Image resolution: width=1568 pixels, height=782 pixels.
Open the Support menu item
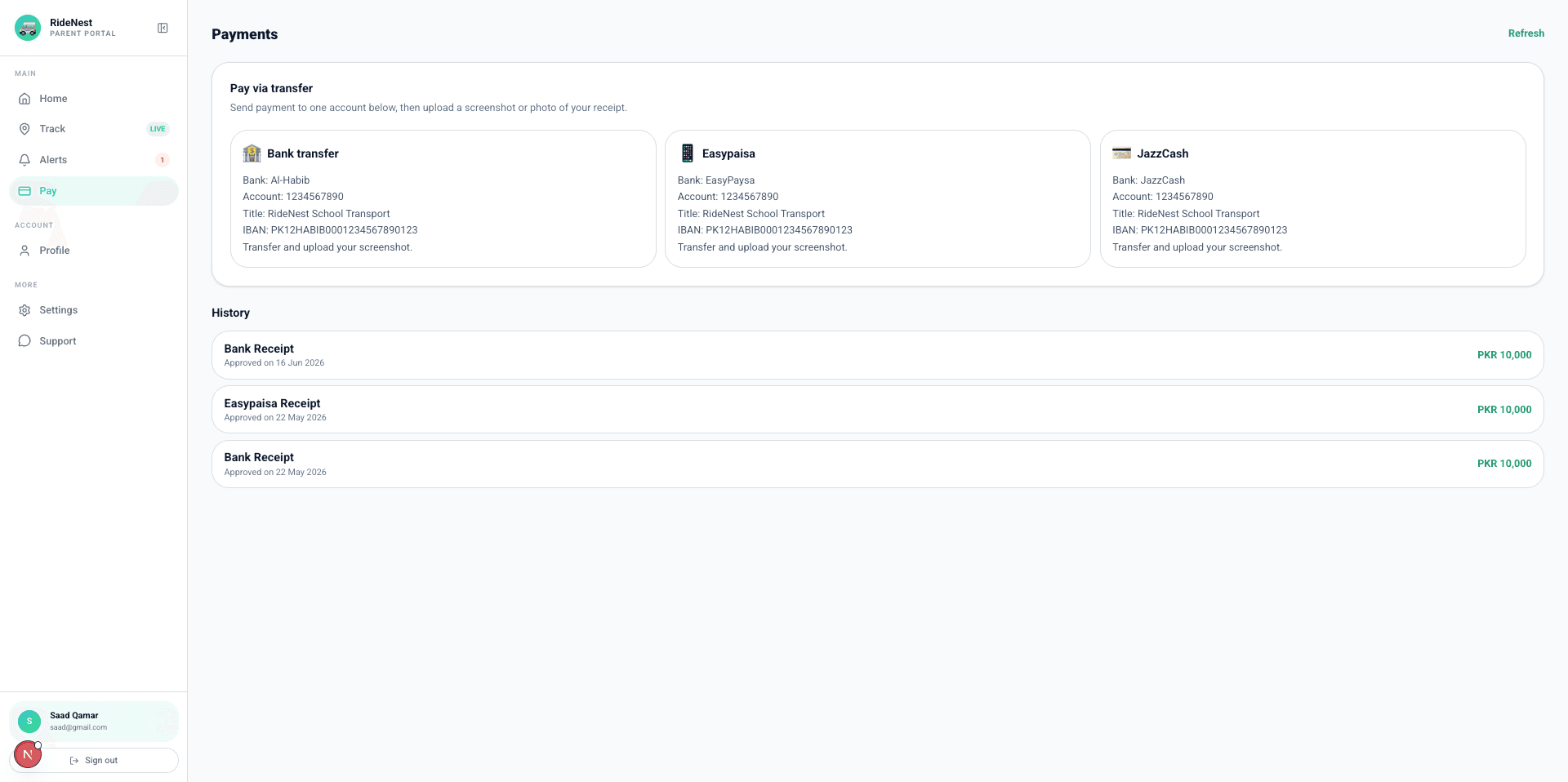click(94, 341)
